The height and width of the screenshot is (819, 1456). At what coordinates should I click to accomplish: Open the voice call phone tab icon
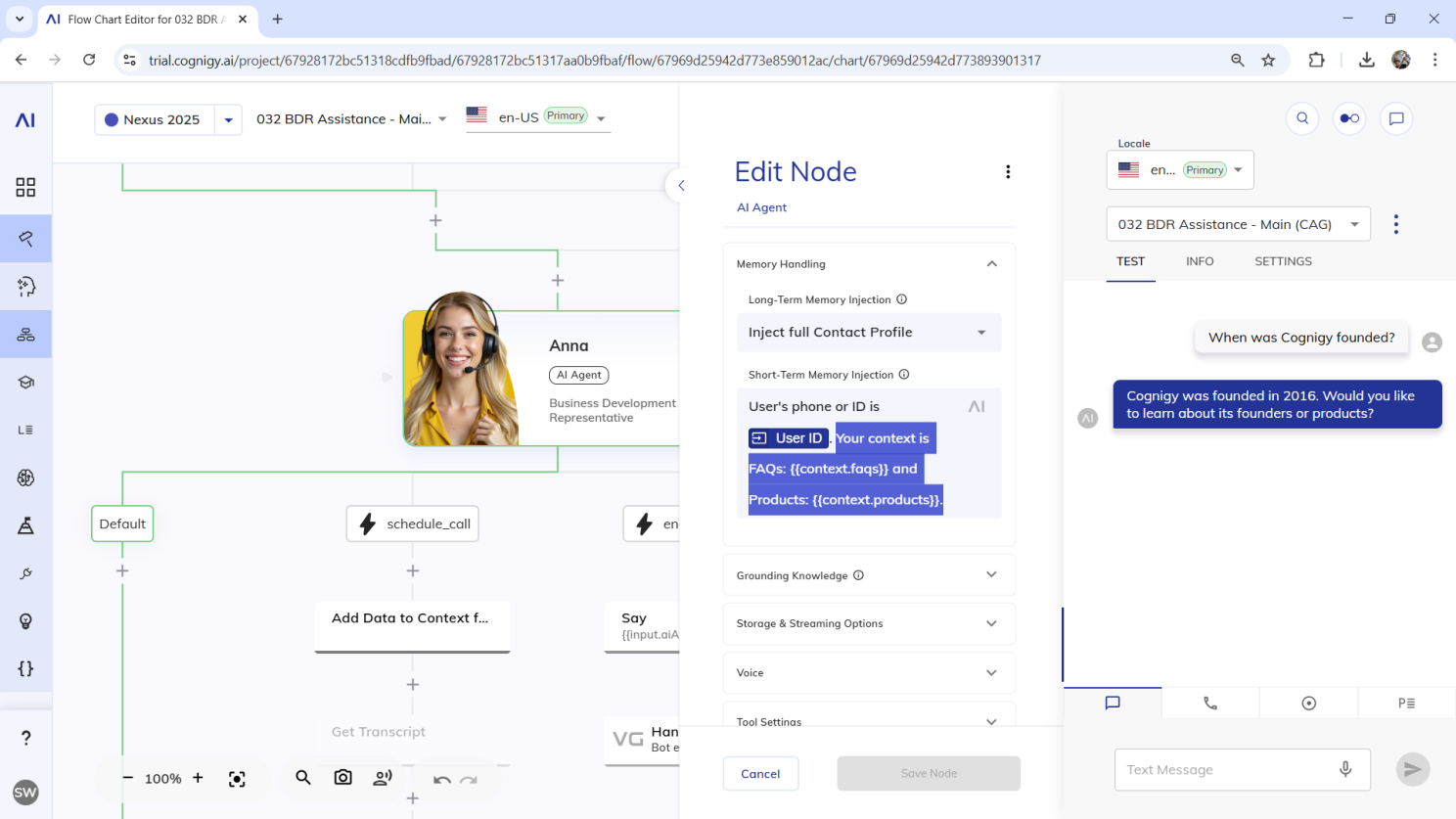tap(1210, 703)
